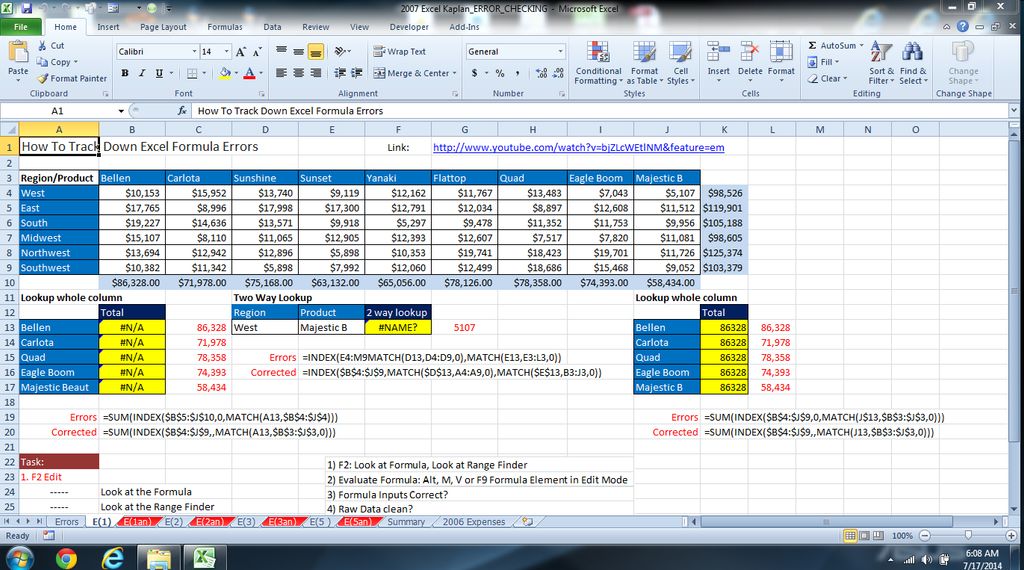The image size is (1024, 570).
Task: Select the Summary worksheet tab
Action: [x=406, y=522]
